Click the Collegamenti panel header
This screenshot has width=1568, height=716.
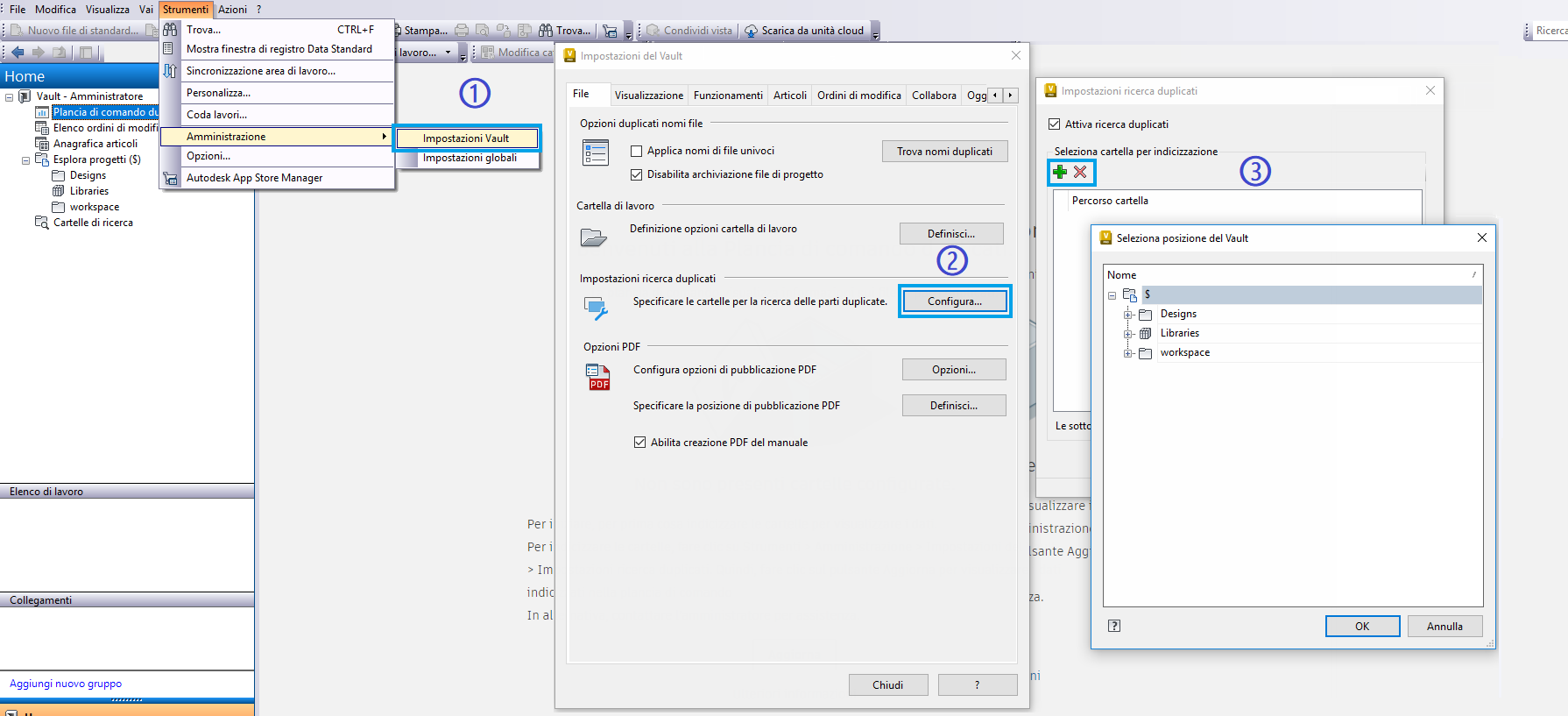coord(127,600)
